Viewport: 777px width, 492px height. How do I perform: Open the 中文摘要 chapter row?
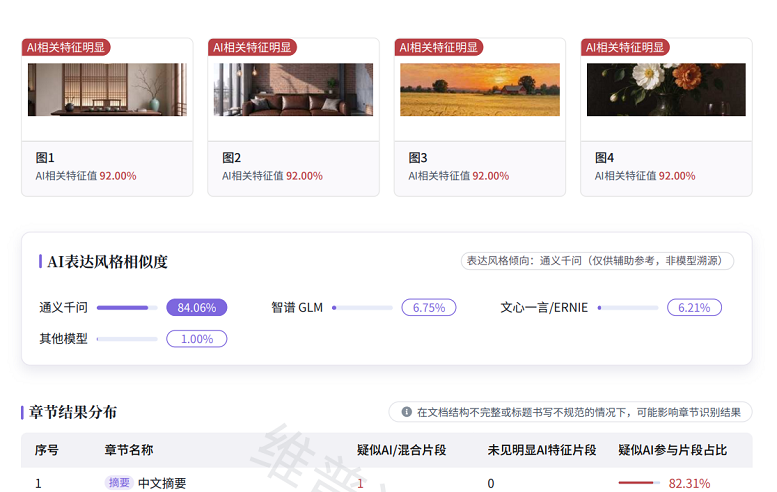pos(387,480)
